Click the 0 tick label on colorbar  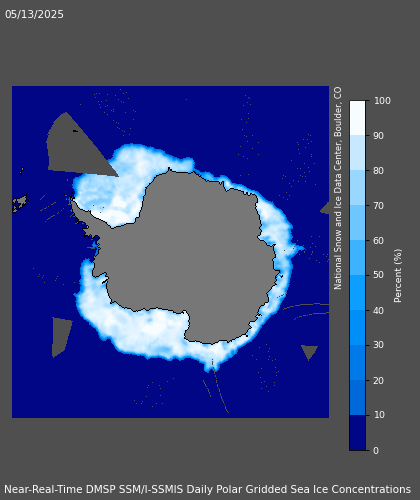tap(376, 450)
